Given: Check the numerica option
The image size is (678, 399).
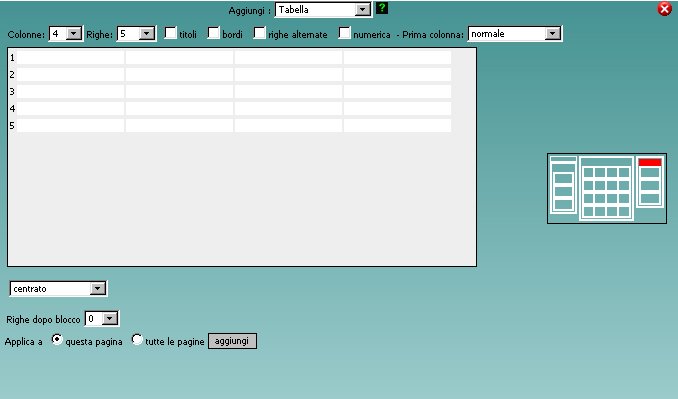Looking at the screenshot, I should (x=345, y=33).
